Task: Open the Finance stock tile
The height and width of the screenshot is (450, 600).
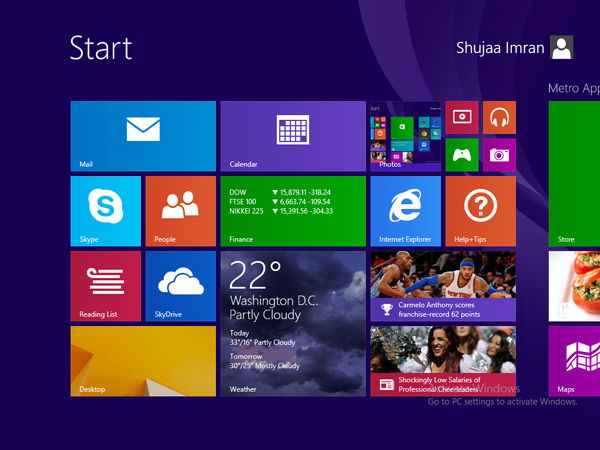Action: 293,211
